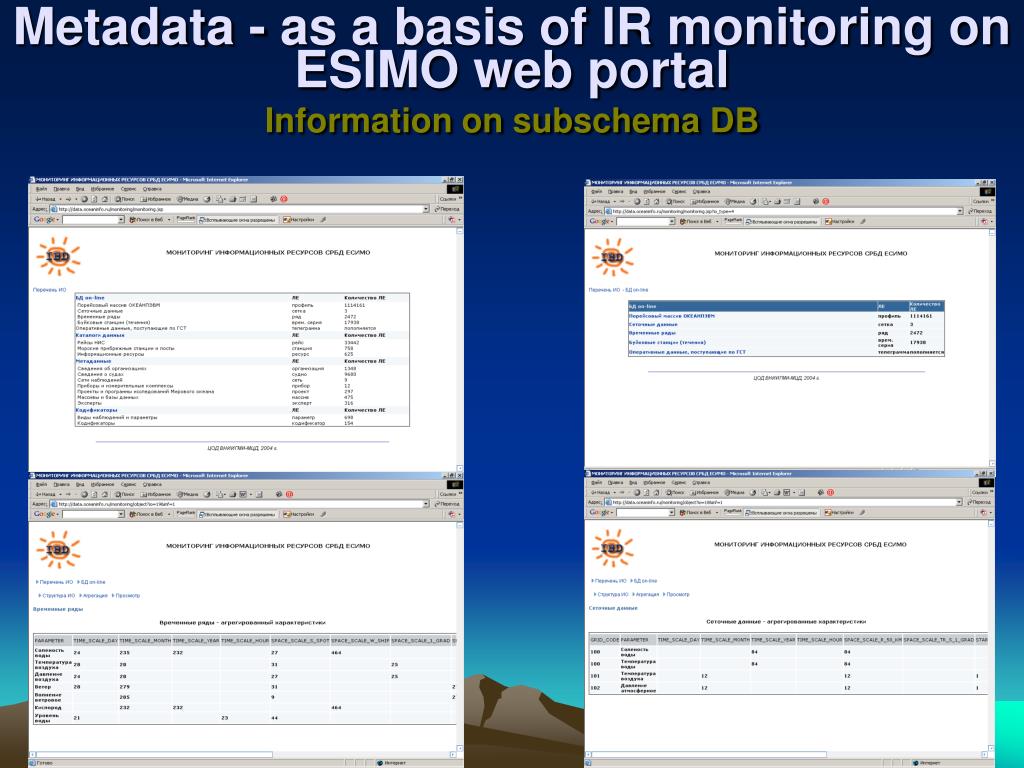Open address dropdown in Временные ряды window
The width and height of the screenshot is (1024, 768).
(426, 504)
